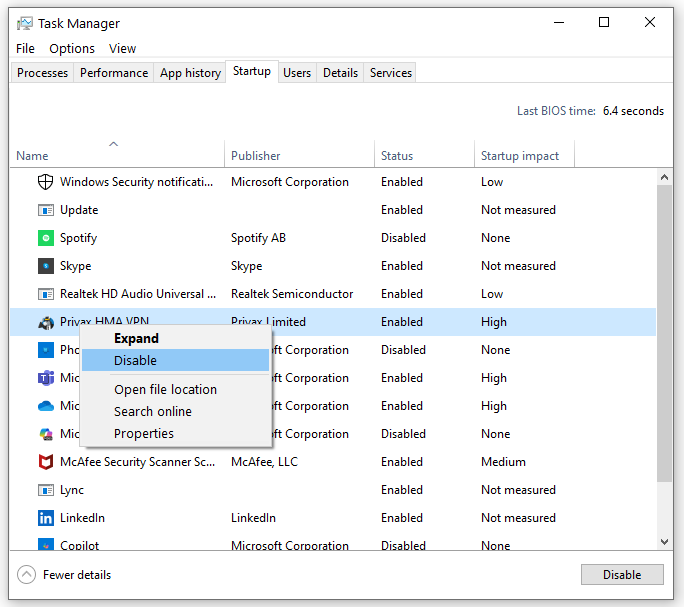The width and height of the screenshot is (684, 607).
Task: Click the Medium startup impact value
Action: point(503,462)
